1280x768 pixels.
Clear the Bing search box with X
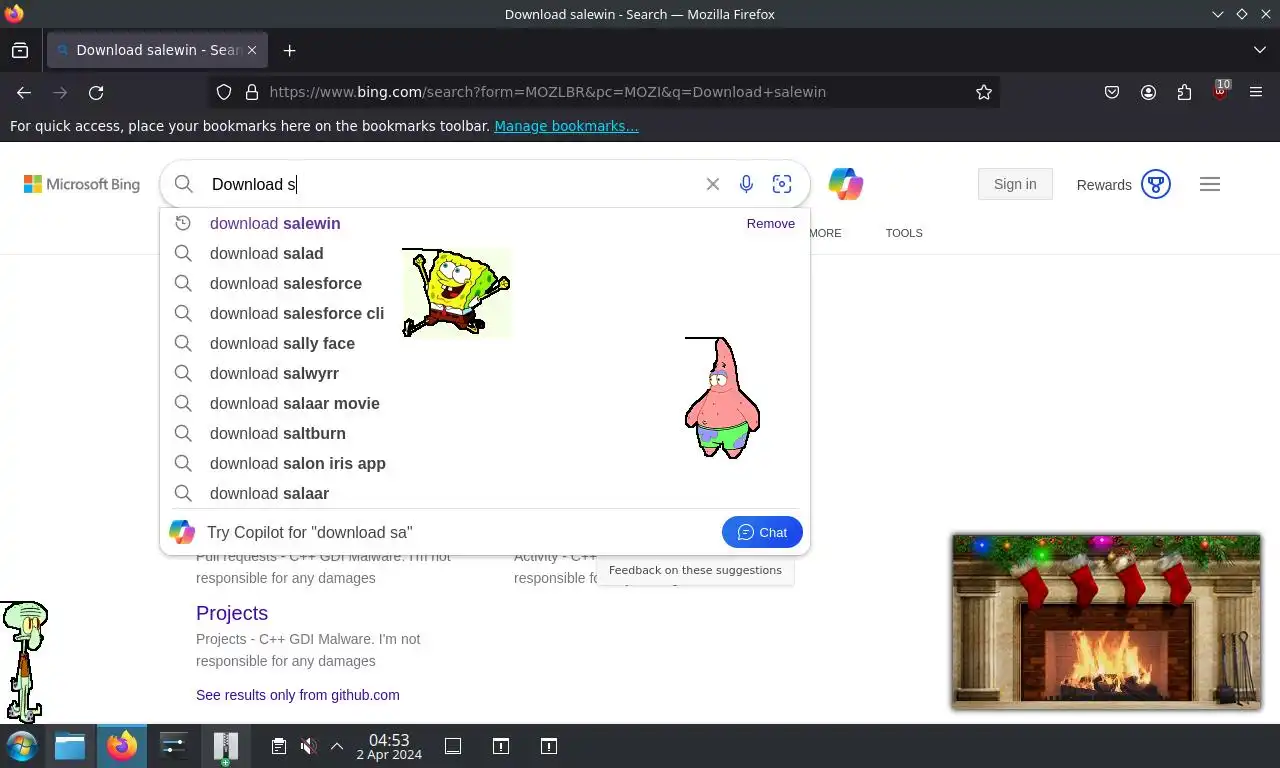click(x=713, y=184)
